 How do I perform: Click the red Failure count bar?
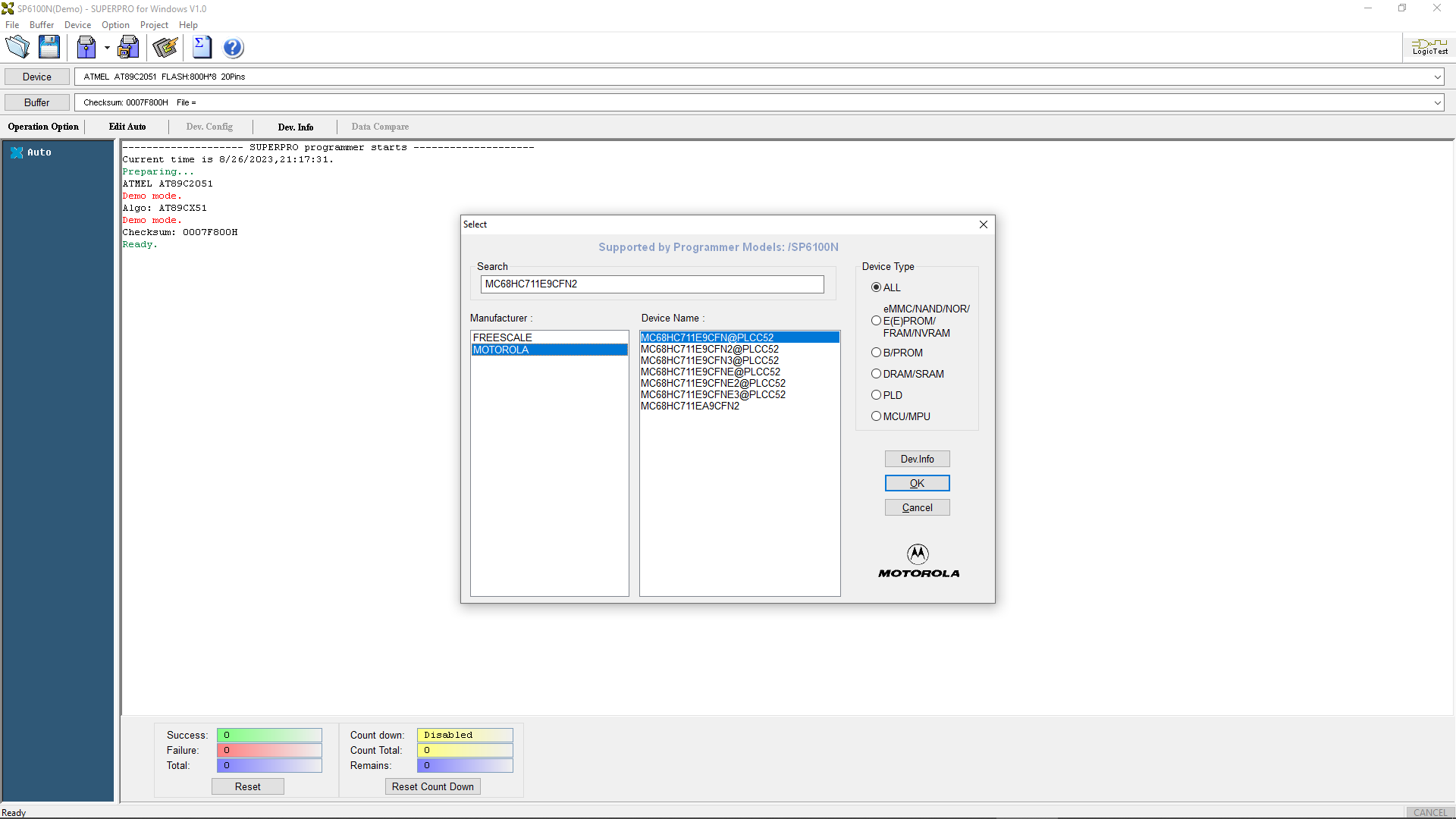269,750
